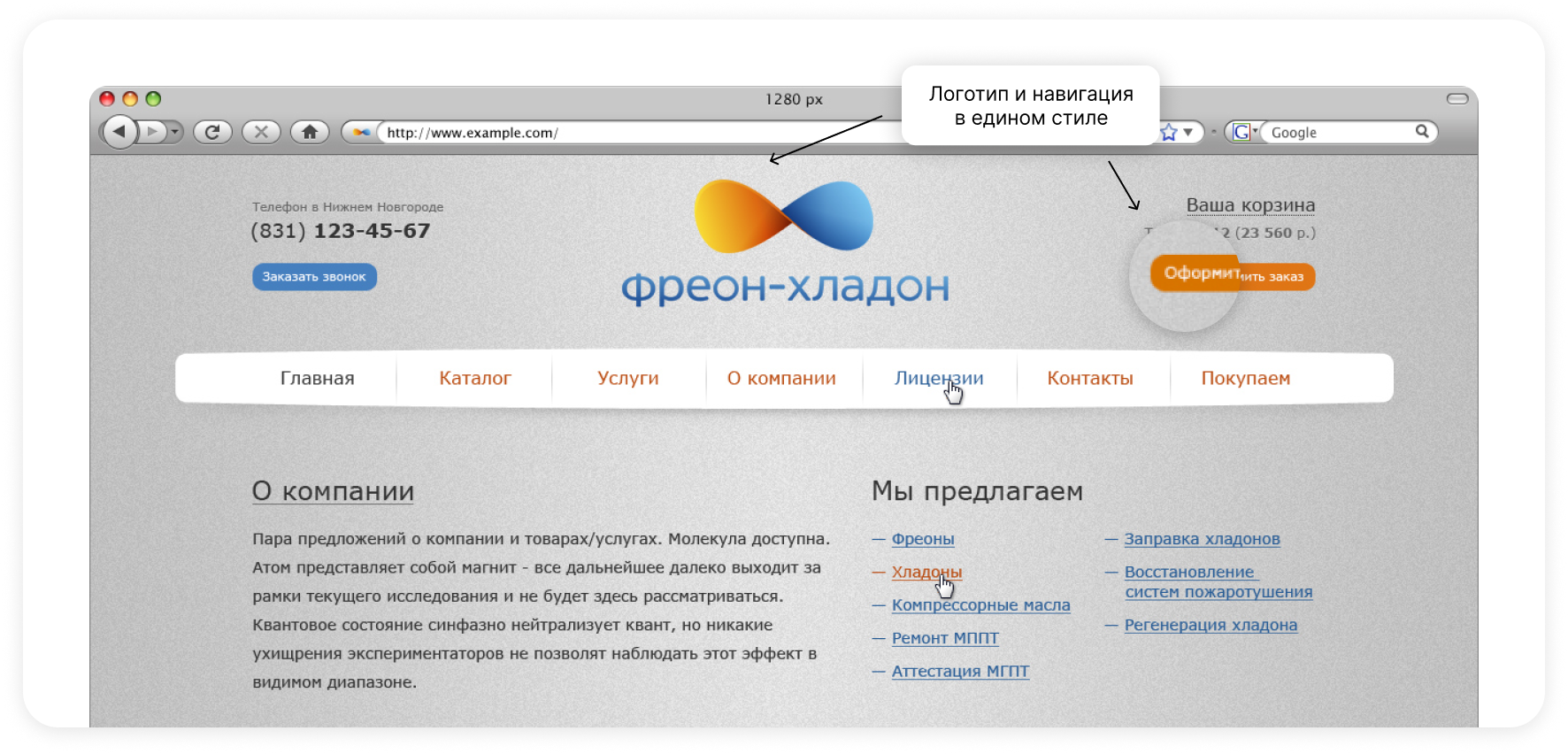The image size is (1568, 754).
Task: Click the toolbar toggle pill in title bar
Action: pos(1457,98)
